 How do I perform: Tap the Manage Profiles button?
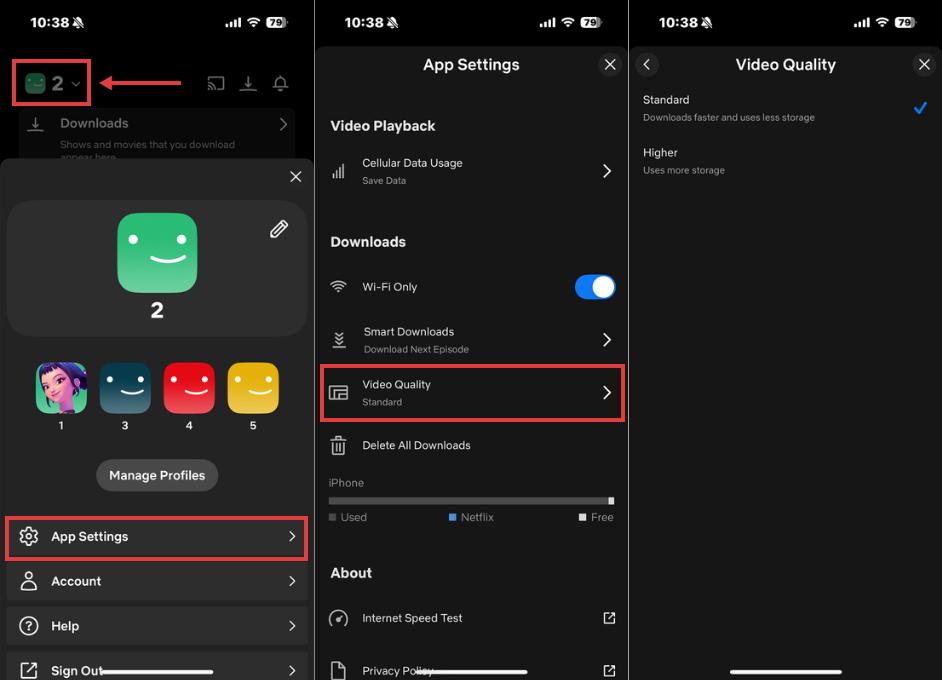point(157,475)
